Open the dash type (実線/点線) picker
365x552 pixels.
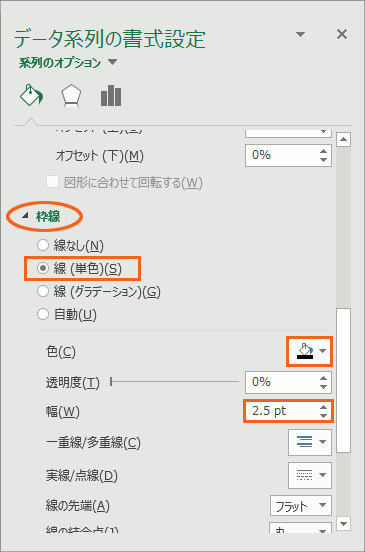[x=310, y=475]
